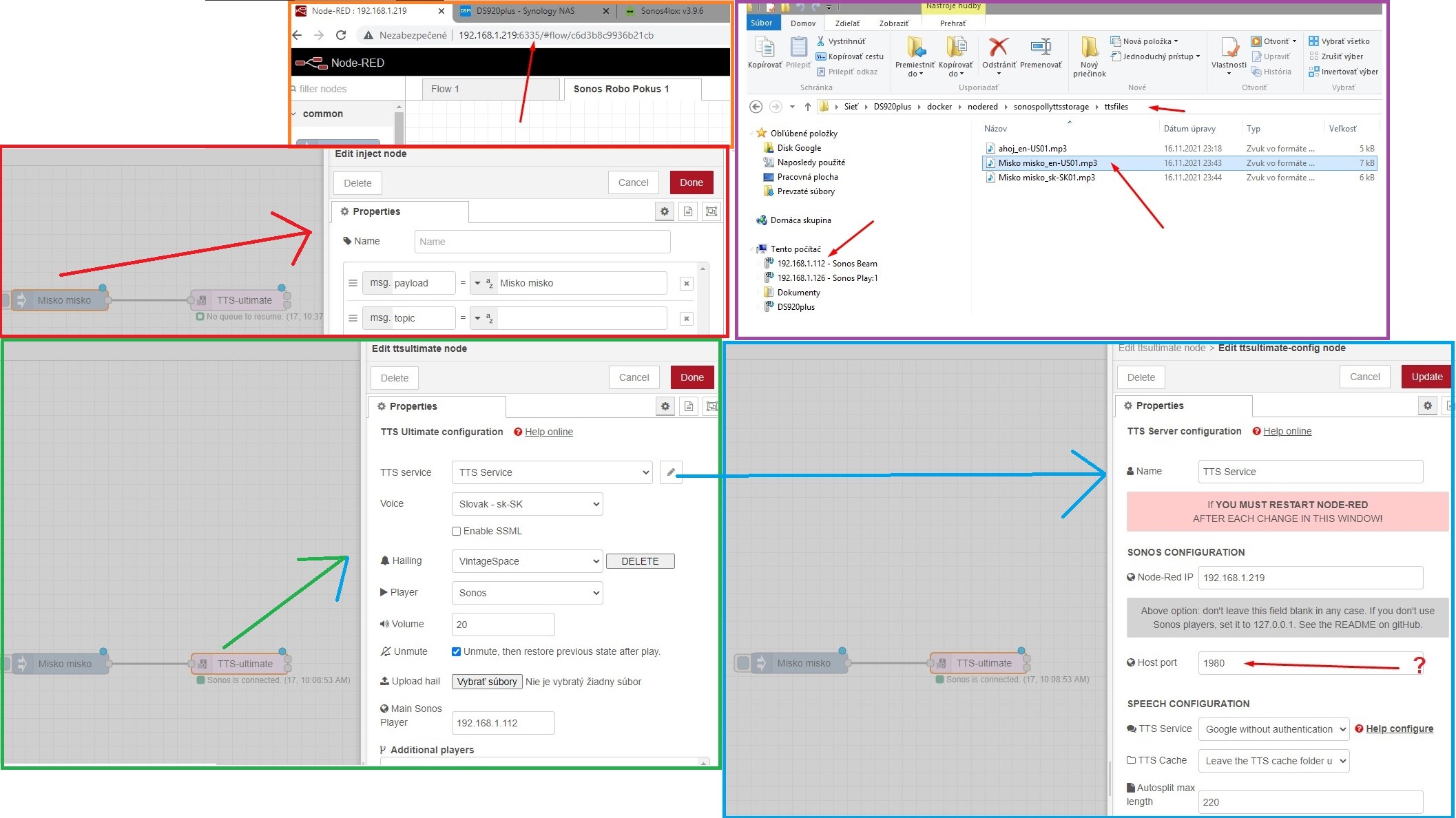Click the Nový priečinok folder icon

click(1089, 48)
